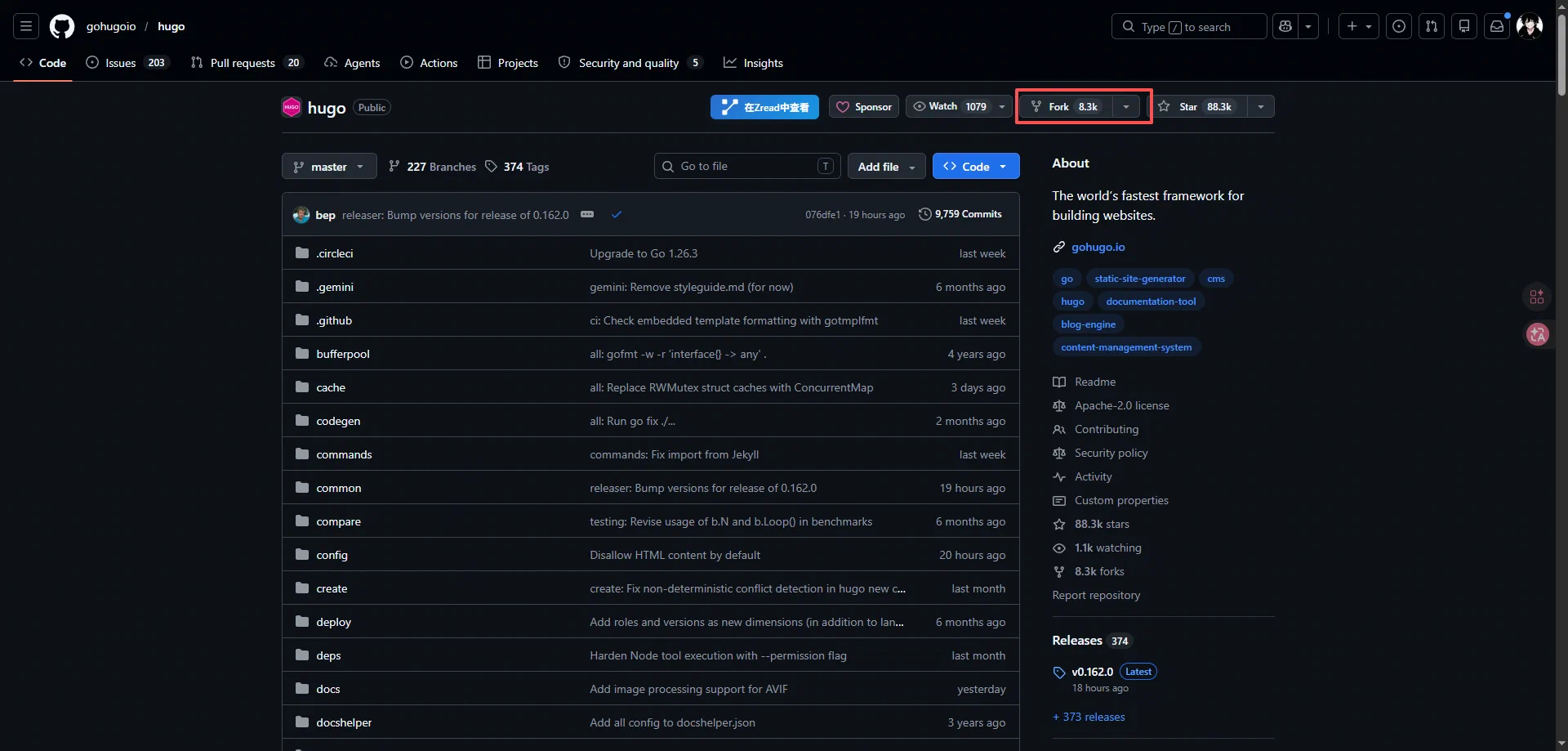Expand the Watch notification options arrow
The image size is (1568, 751).
(x=1003, y=107)
